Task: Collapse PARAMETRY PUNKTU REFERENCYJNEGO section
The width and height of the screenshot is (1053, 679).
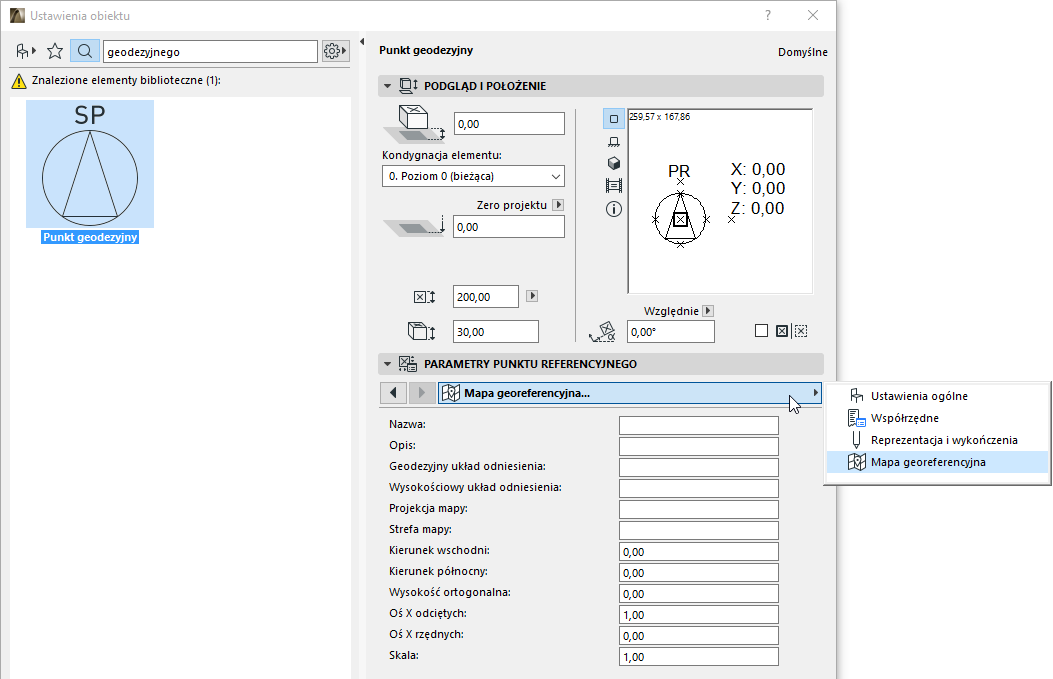Action: pos(387,364)
